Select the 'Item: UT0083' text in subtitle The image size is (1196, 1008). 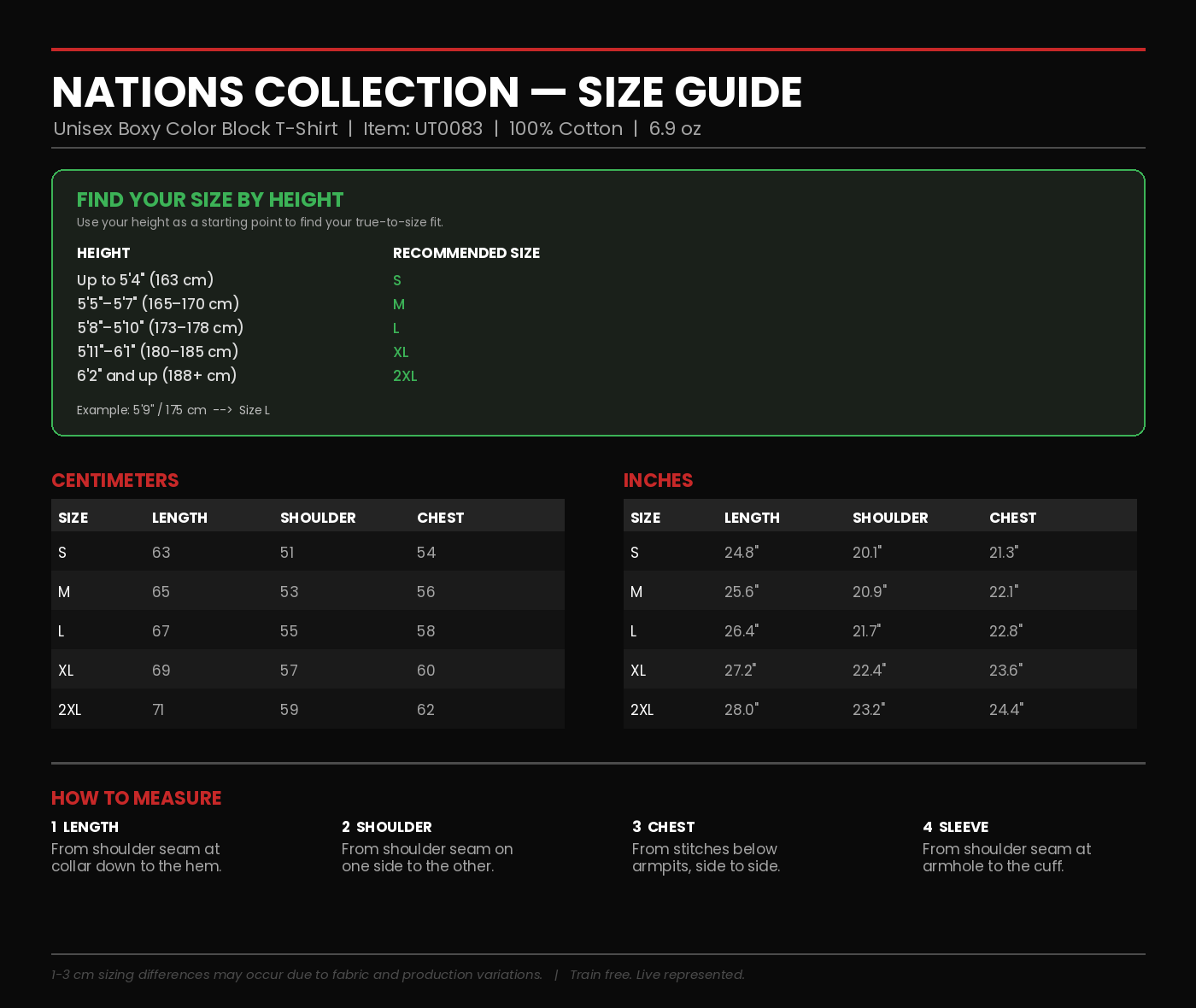pyautogui.click(x=423, y=129)
